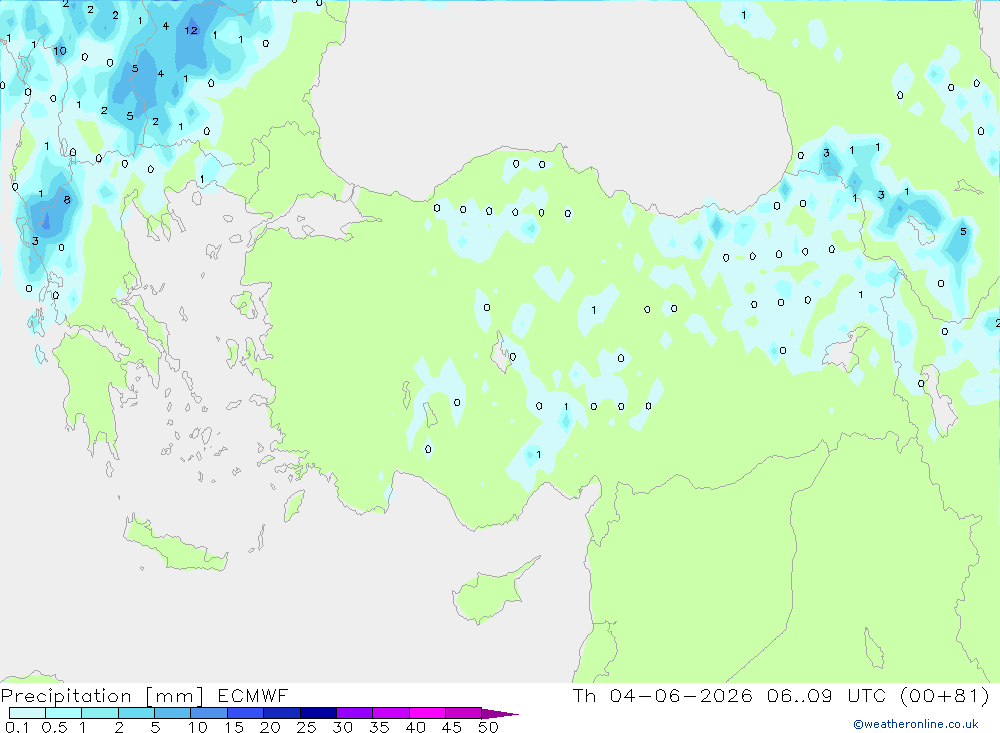Select the 5–10 mm legend color swatch
Viewport: 1000px width, 733px height.
point(172,713)
